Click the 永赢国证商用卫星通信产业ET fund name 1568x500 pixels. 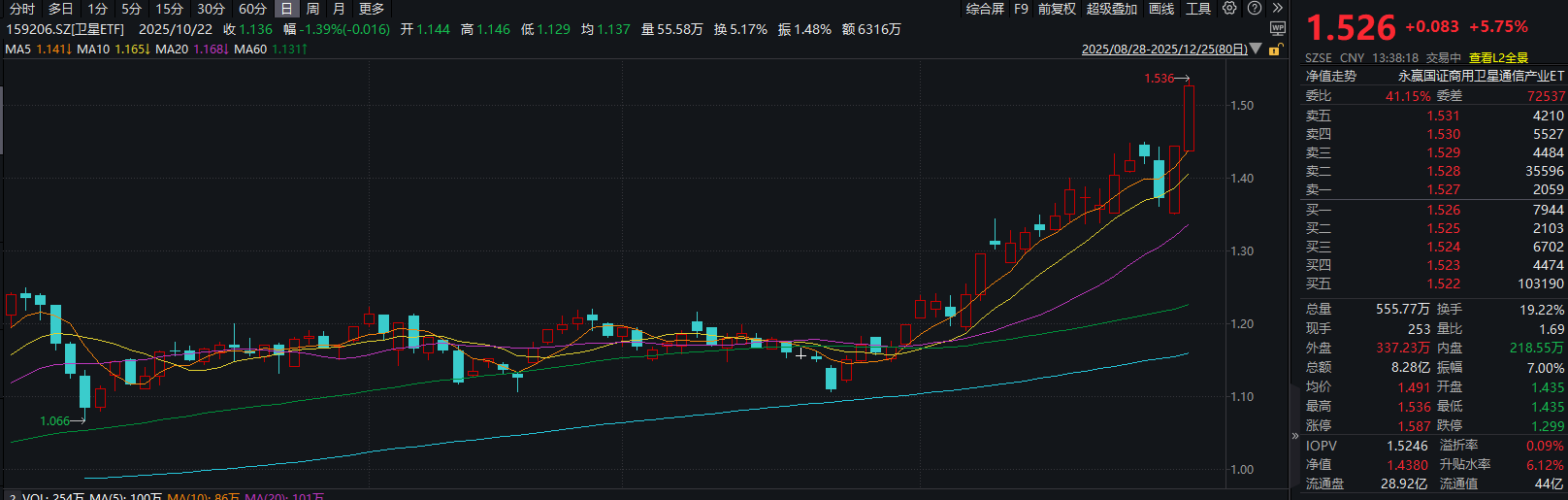tap(1481, 76)
